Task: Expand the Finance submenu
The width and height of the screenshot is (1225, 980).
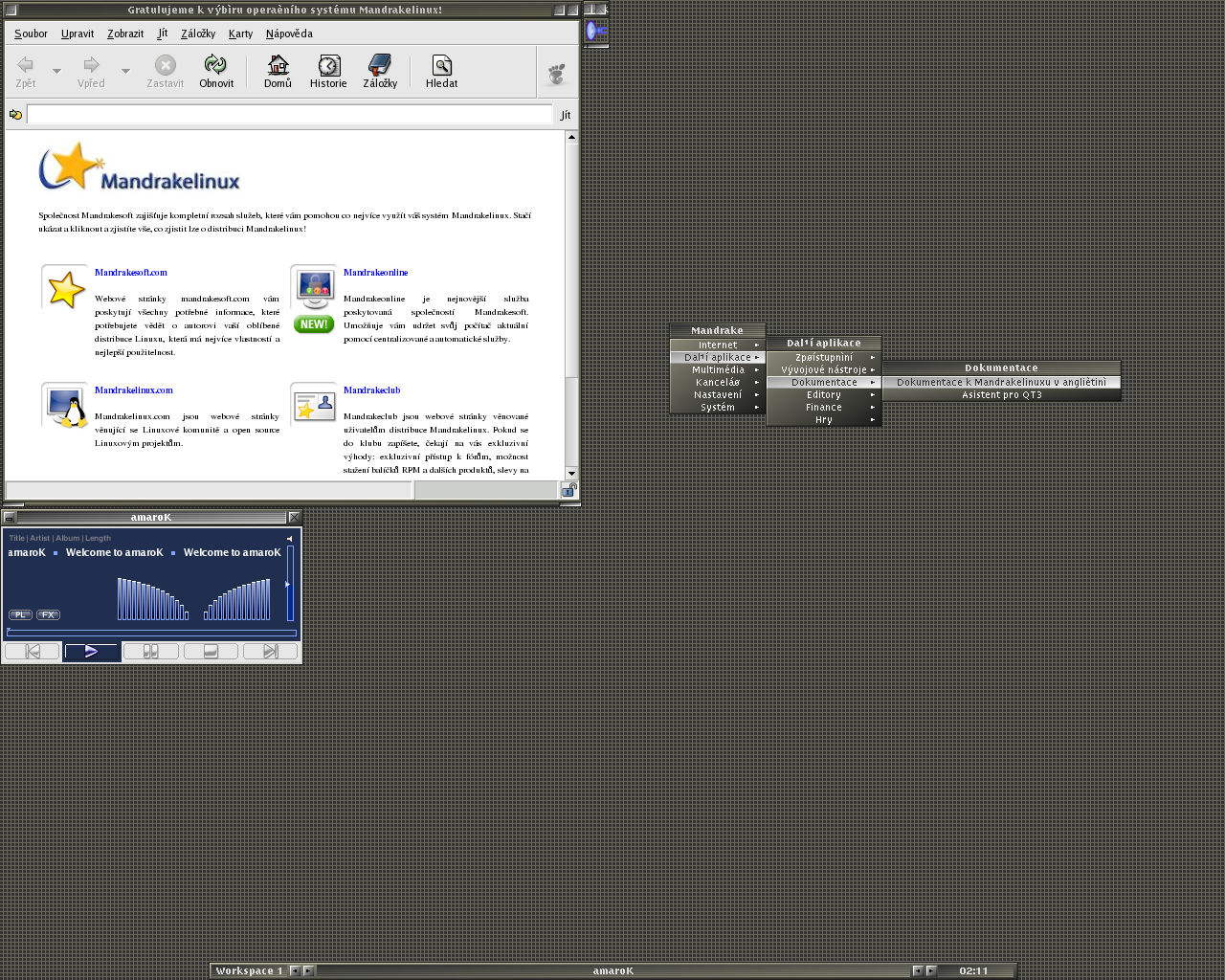Action: tap(824, 407)
